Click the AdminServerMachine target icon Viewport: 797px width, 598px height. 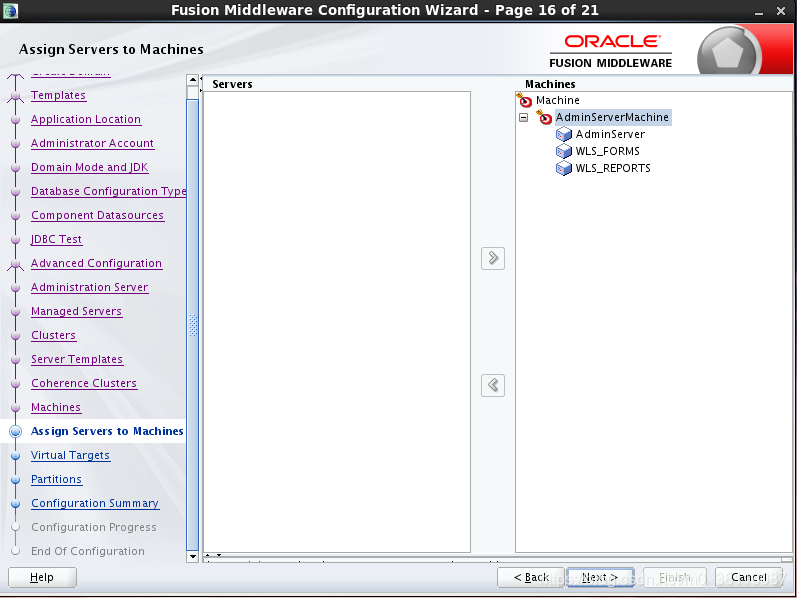(544, 117)
